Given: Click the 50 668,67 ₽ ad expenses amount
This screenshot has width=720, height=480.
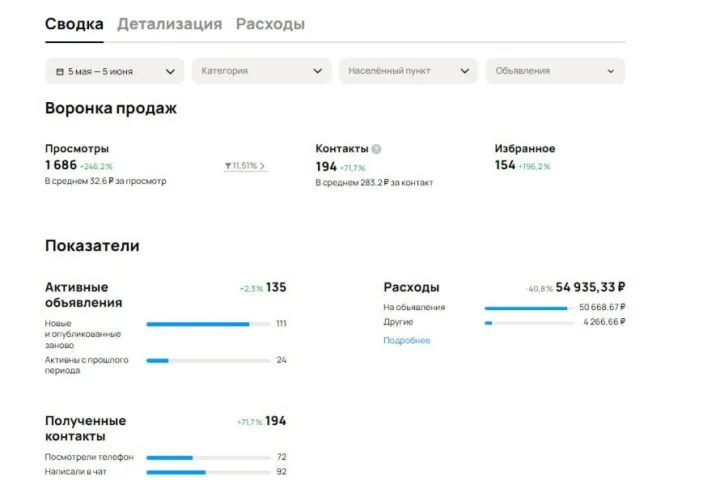Looking at the screenshot, I should coord(602,307).
